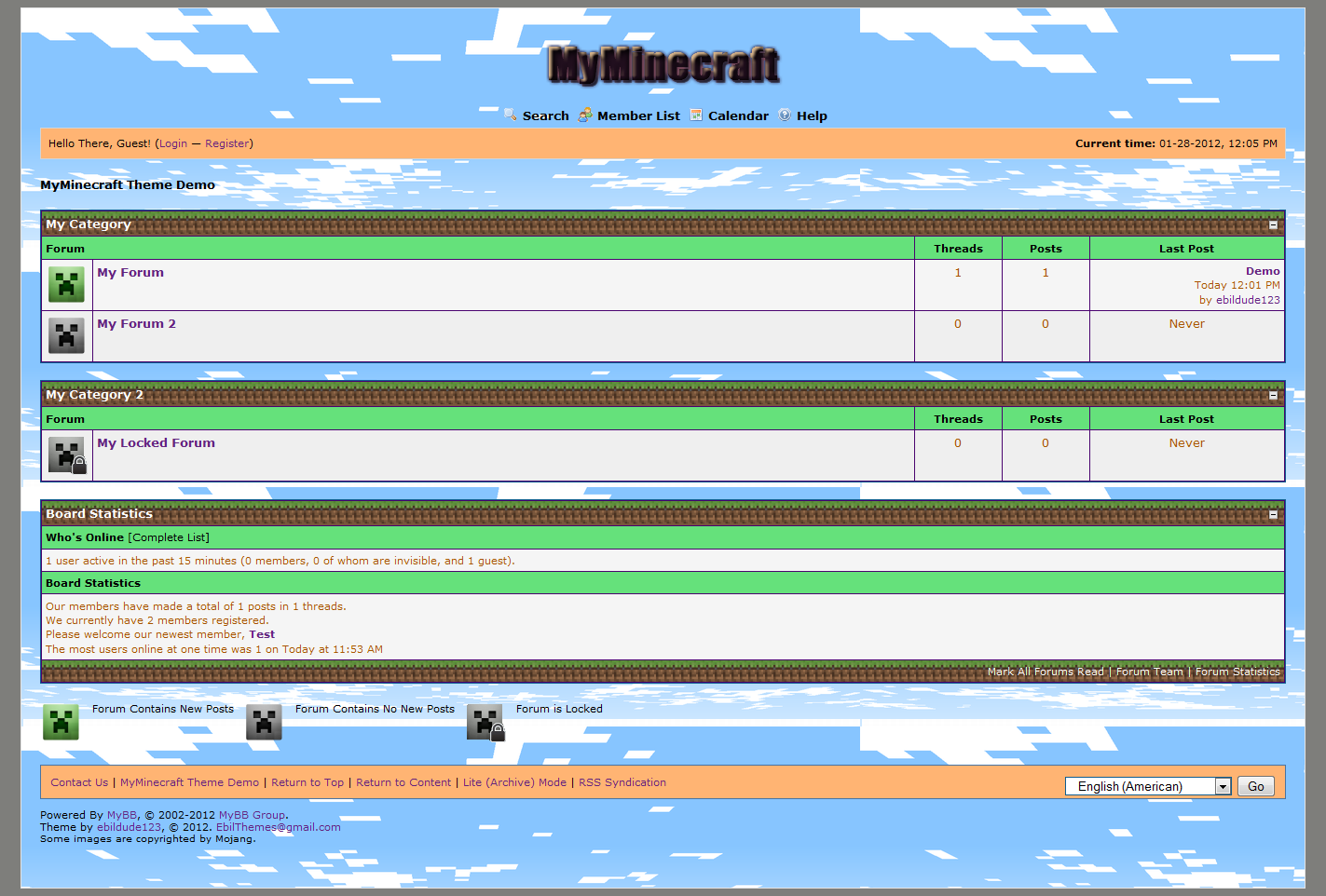The image size is (1326, 896).
Task: Click Mark All Forums Read
Action: click(1046, 672)
